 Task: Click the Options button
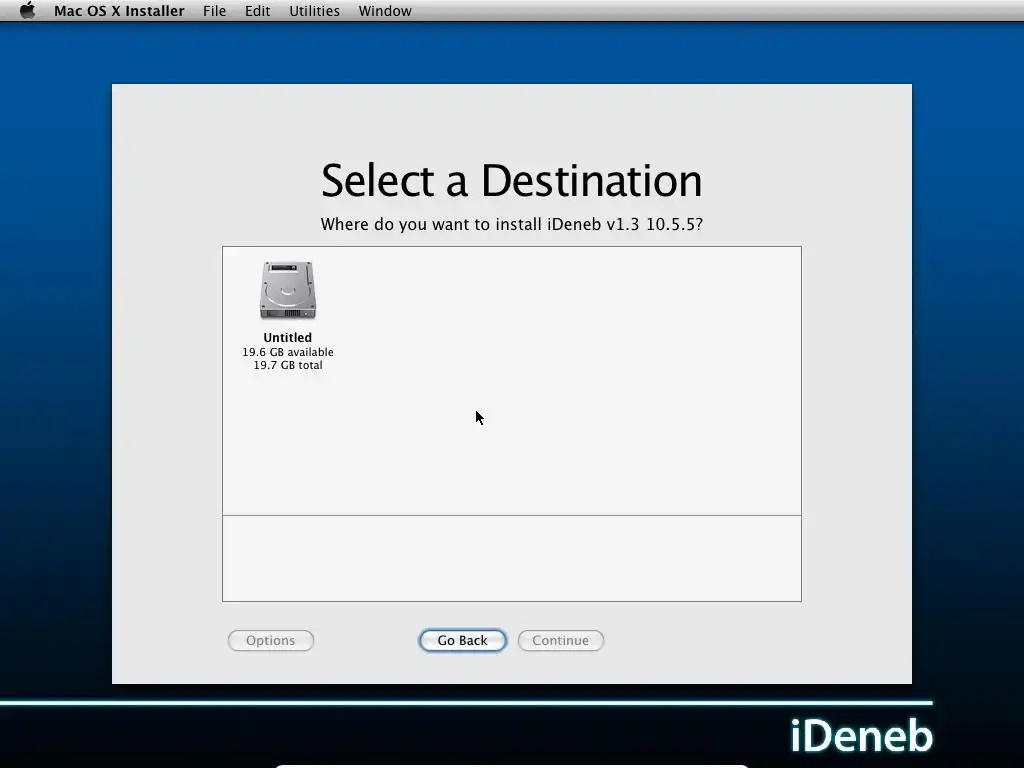[x=270, y=641]
